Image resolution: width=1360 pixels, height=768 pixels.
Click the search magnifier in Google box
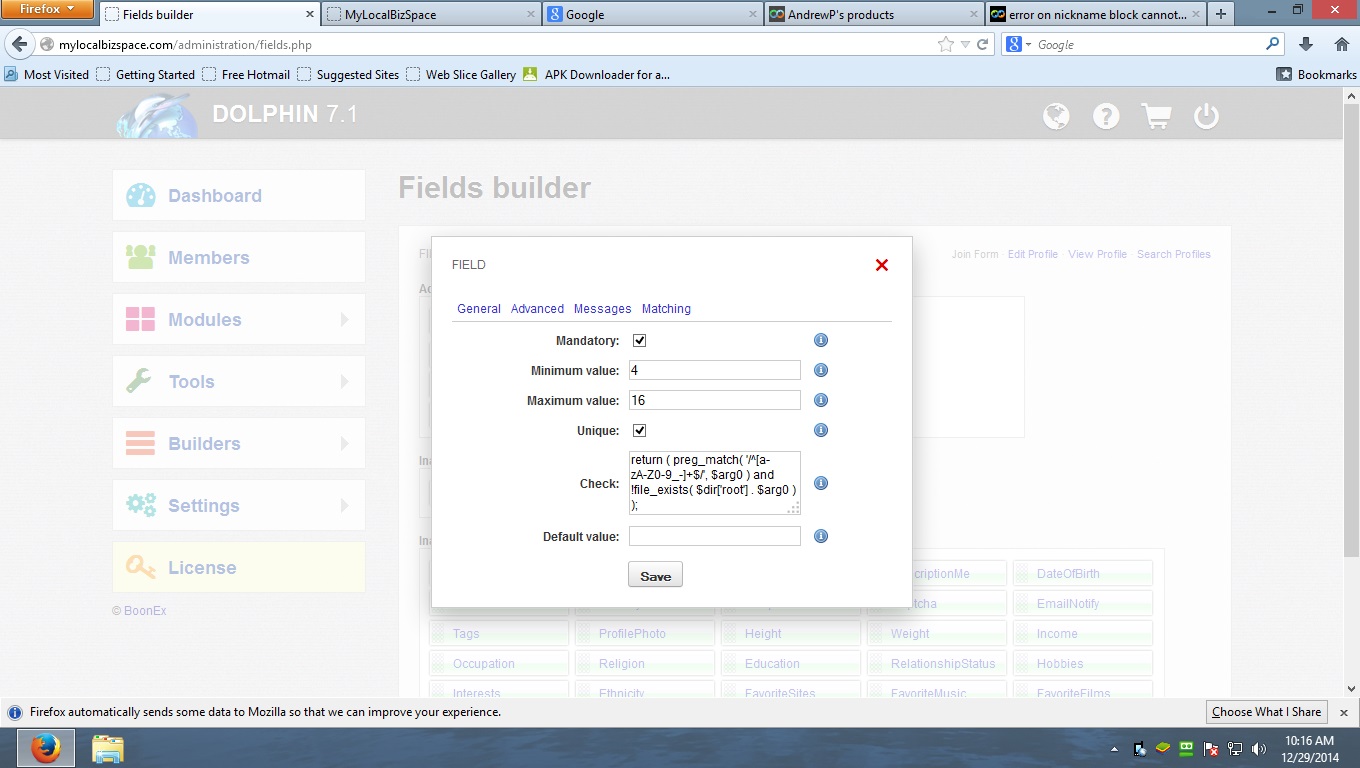(1273, 44)
